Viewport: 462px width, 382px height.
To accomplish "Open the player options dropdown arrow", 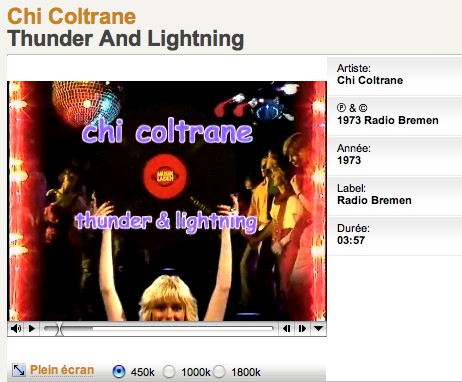I will 318,329.
